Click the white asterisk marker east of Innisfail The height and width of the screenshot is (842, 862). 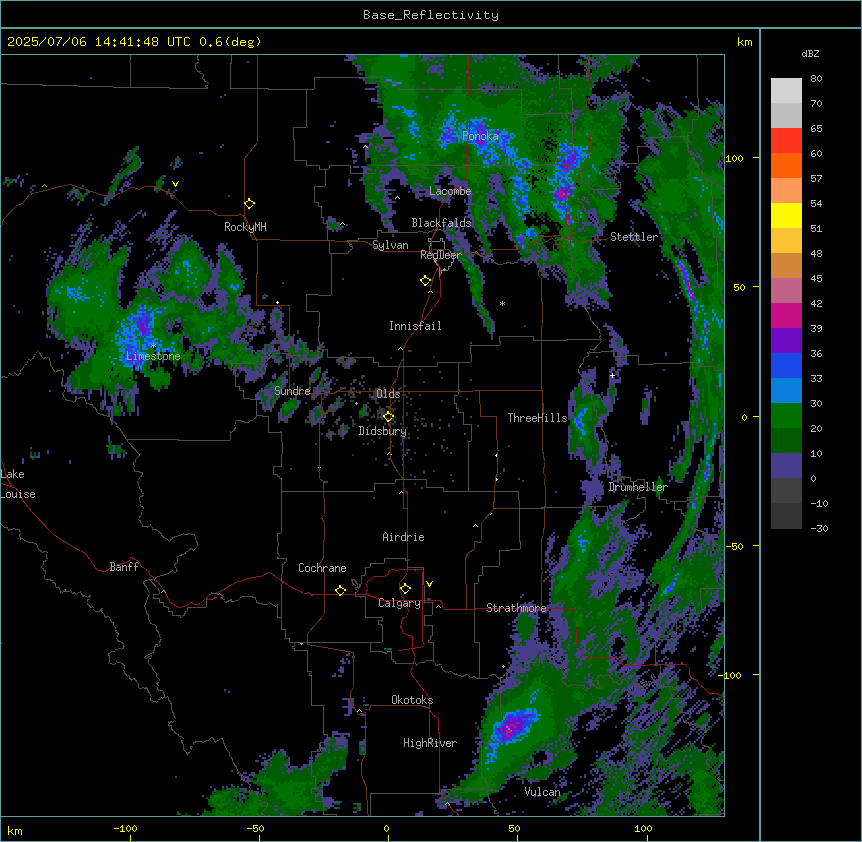pyautogui.click(x=502, y=303)
